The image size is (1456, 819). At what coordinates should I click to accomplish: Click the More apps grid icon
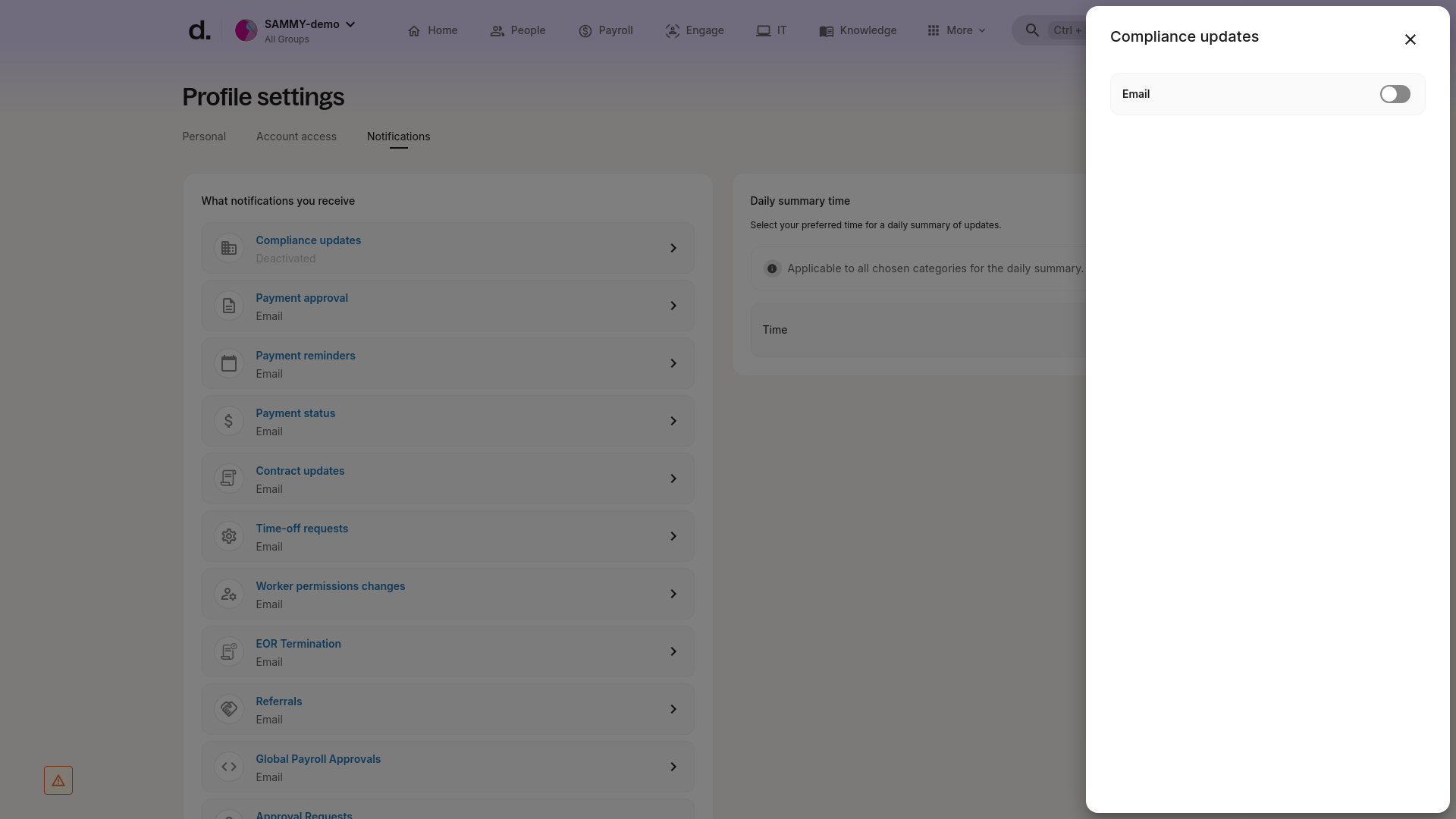tap(934, 30)
